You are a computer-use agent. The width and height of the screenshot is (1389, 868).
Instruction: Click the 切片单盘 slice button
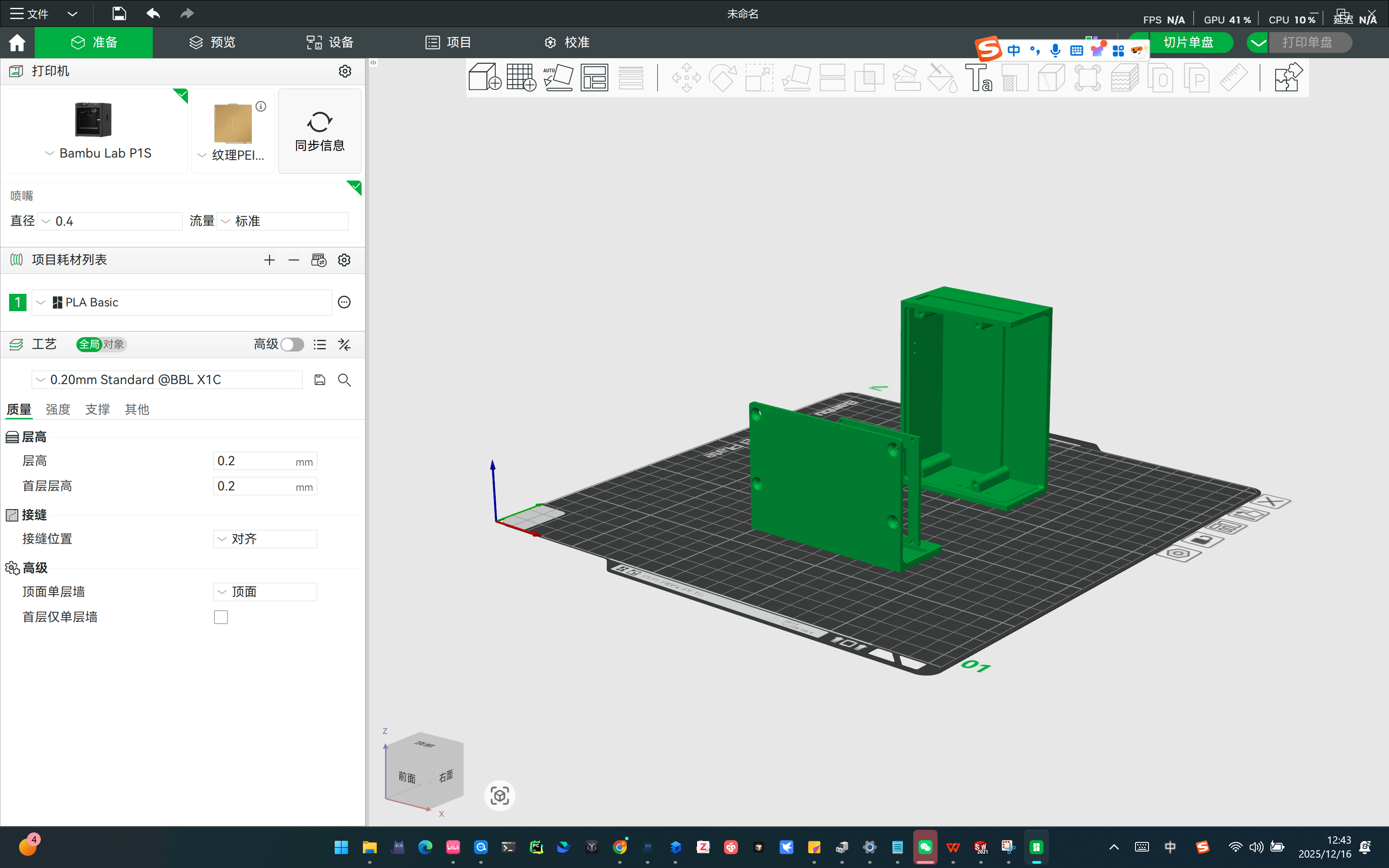tap(1189, 42)
